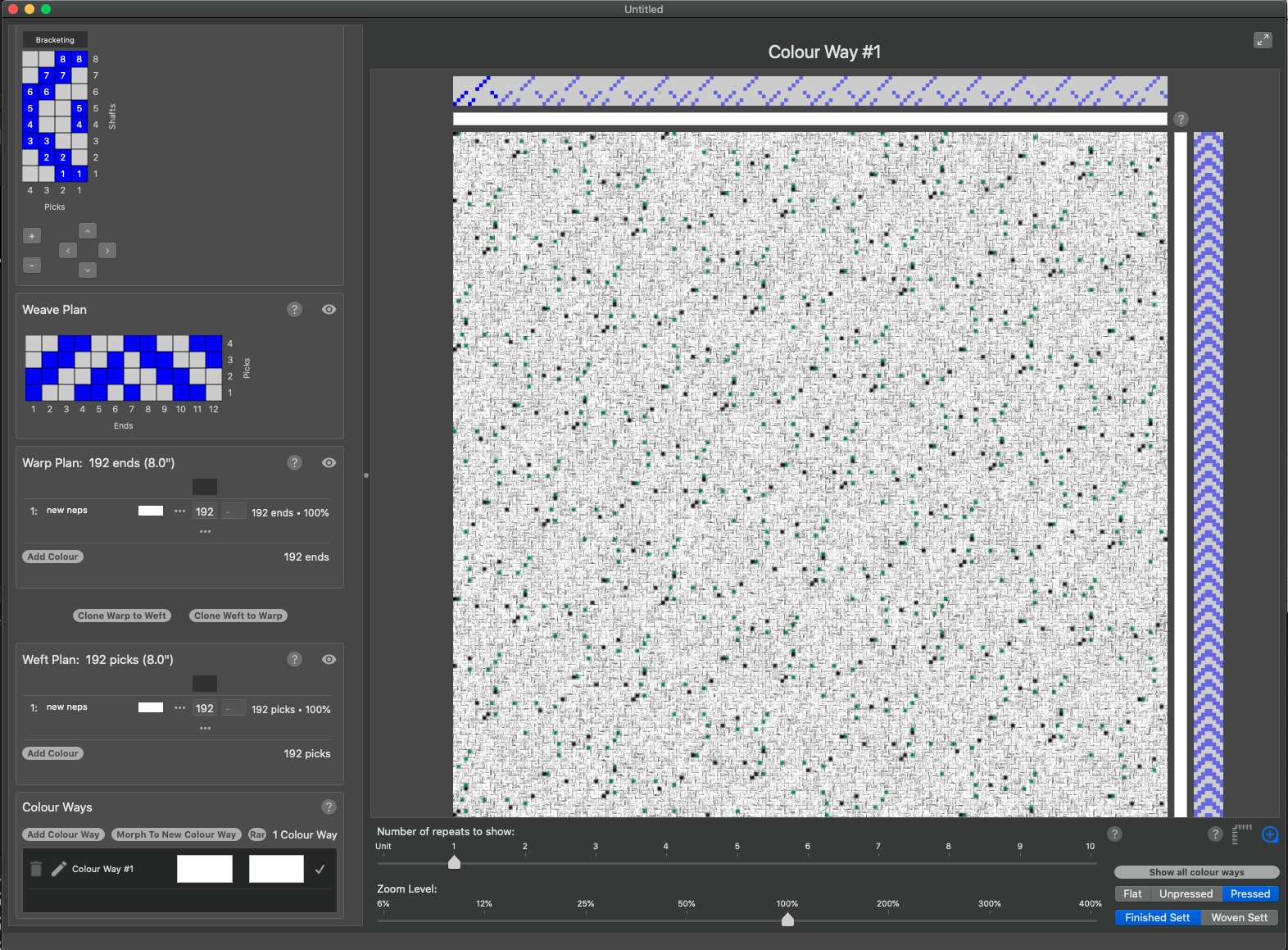
Task: Click the blue zigzag treadling strip
Action: [1208, 475]
